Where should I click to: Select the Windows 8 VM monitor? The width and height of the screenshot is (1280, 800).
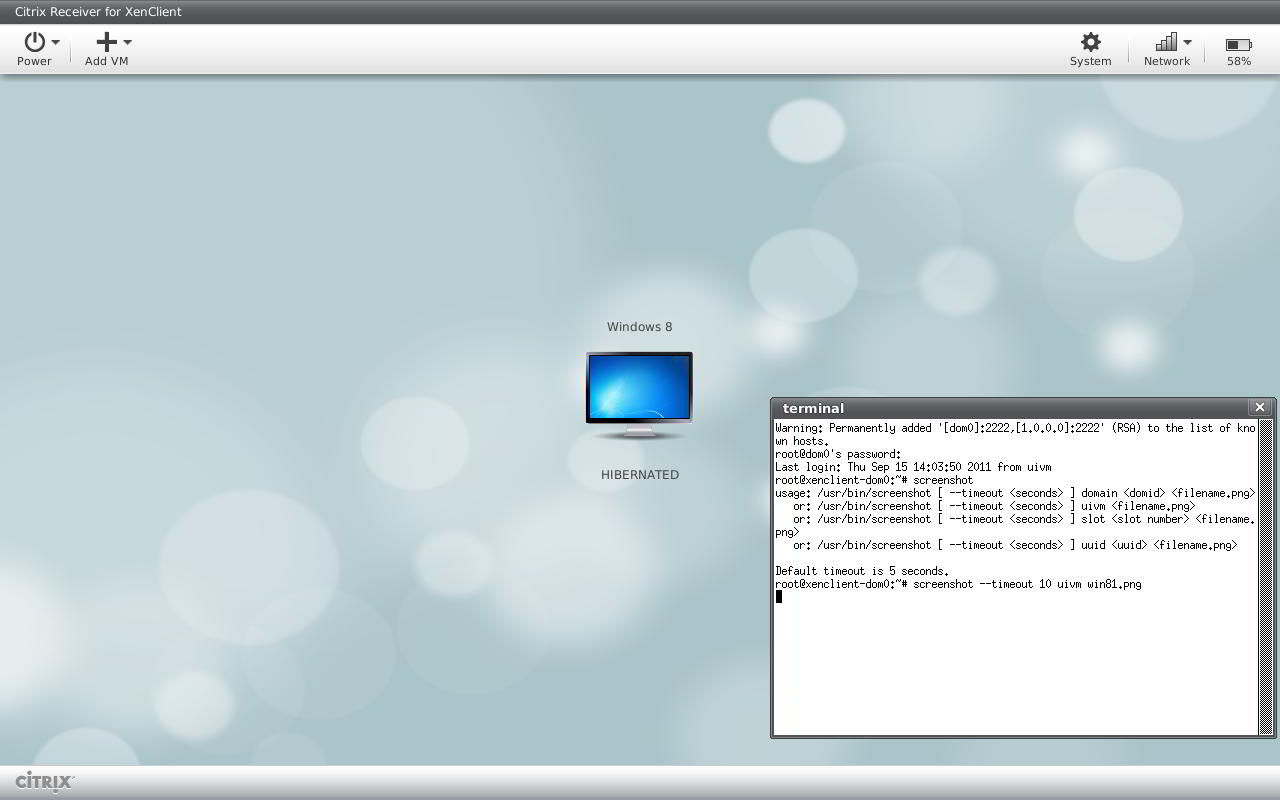[639, 395]
